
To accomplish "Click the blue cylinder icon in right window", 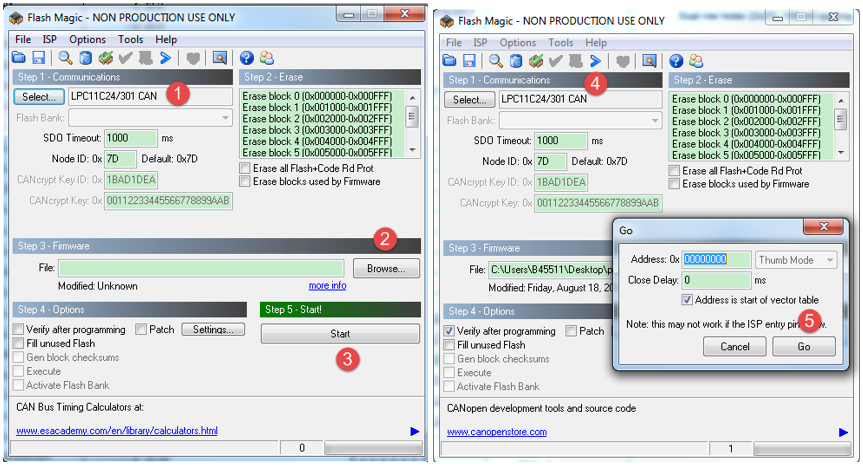I will click(516, 61).
